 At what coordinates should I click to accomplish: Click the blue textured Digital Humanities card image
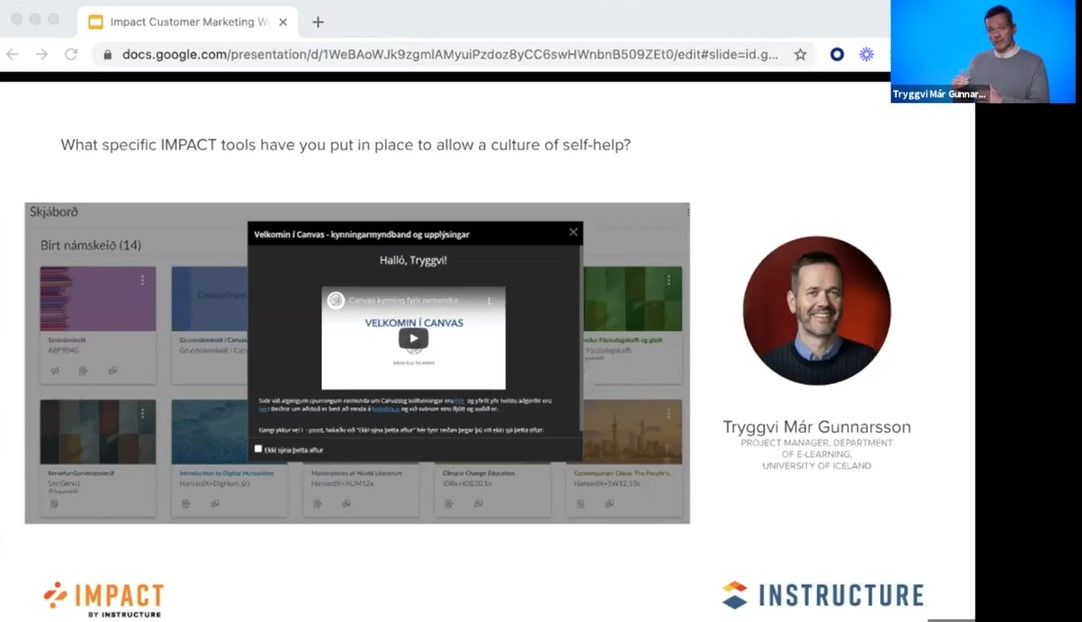click(210, 431)
